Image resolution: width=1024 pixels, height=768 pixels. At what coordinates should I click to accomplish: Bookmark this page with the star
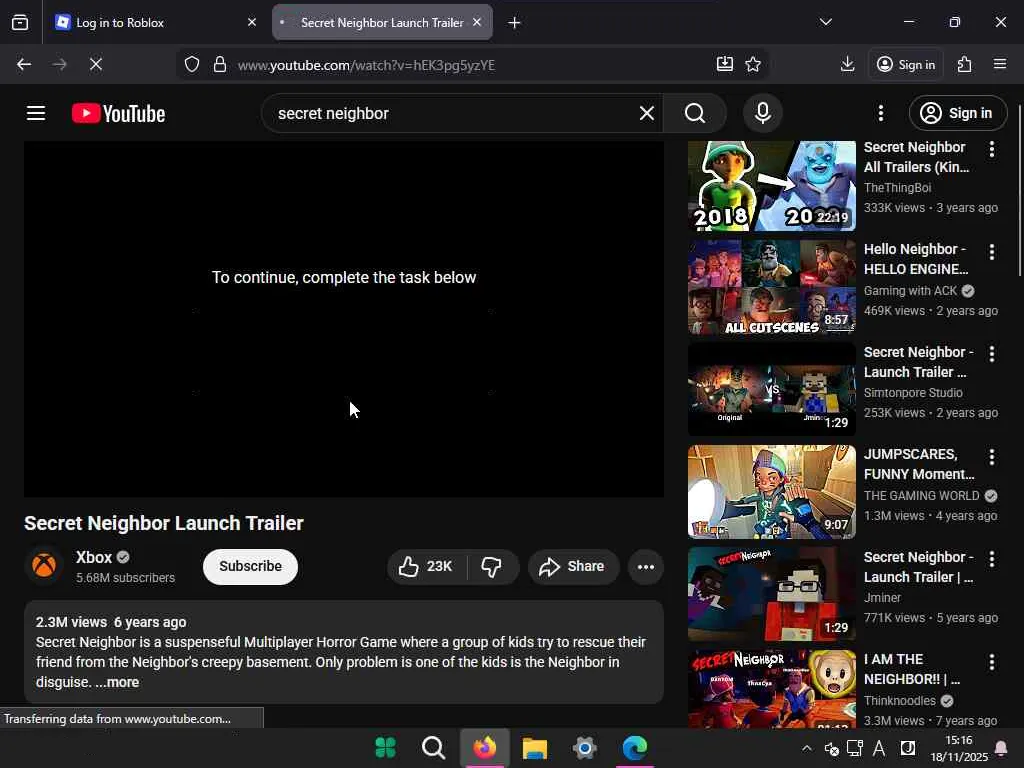tap(753, 64)
